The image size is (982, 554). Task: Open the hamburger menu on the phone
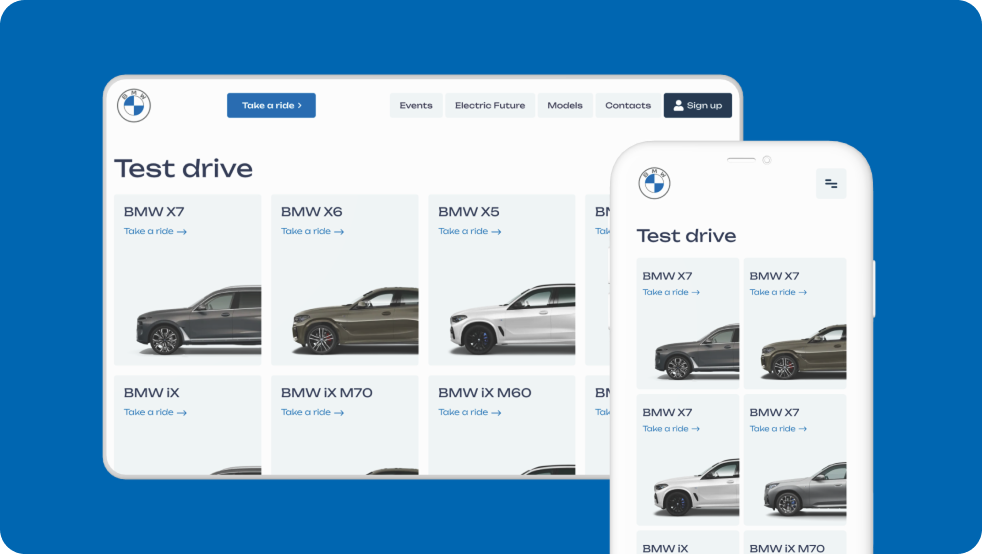(x=830, y=184)
